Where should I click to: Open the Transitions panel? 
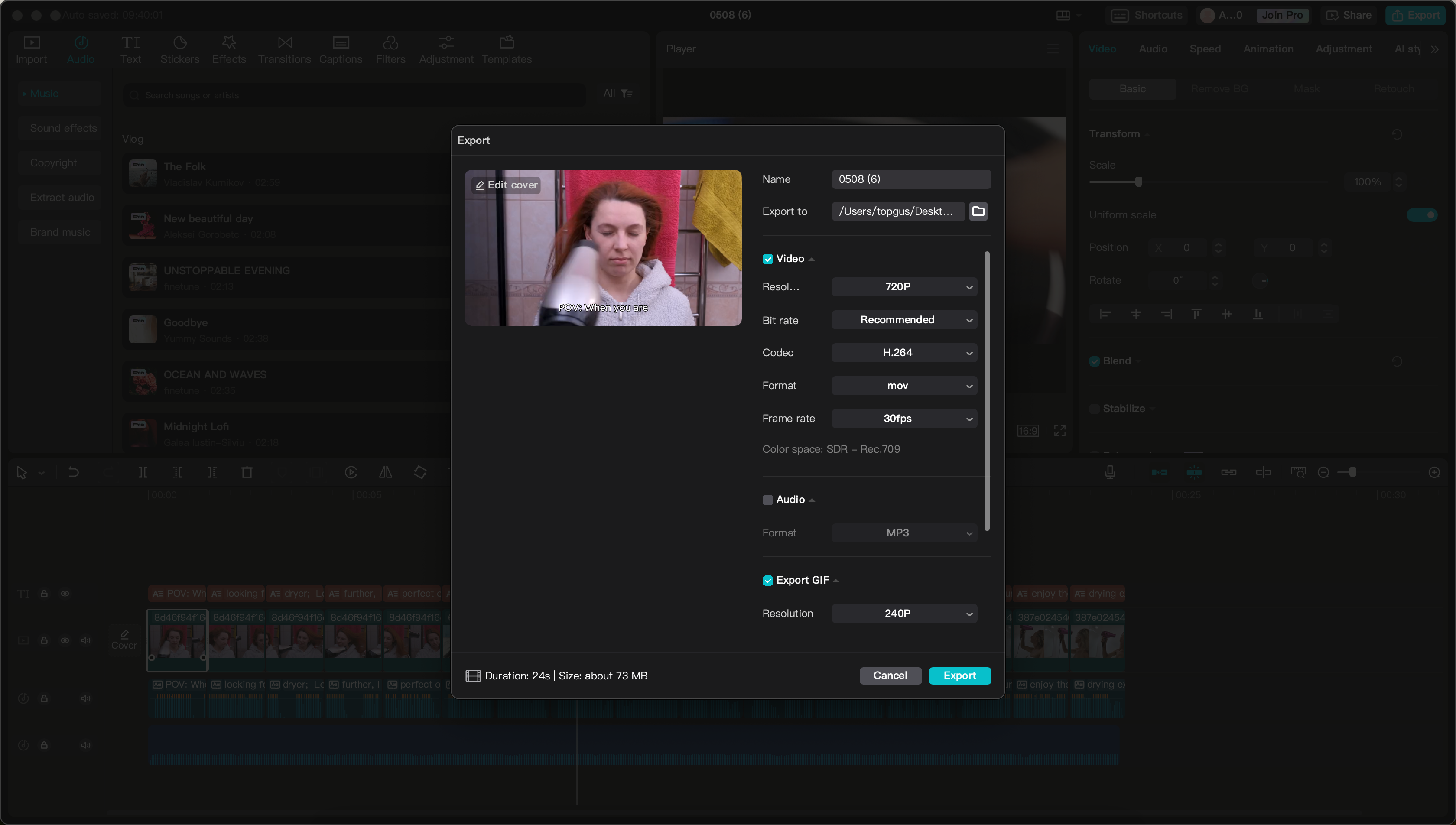point(283,48)
